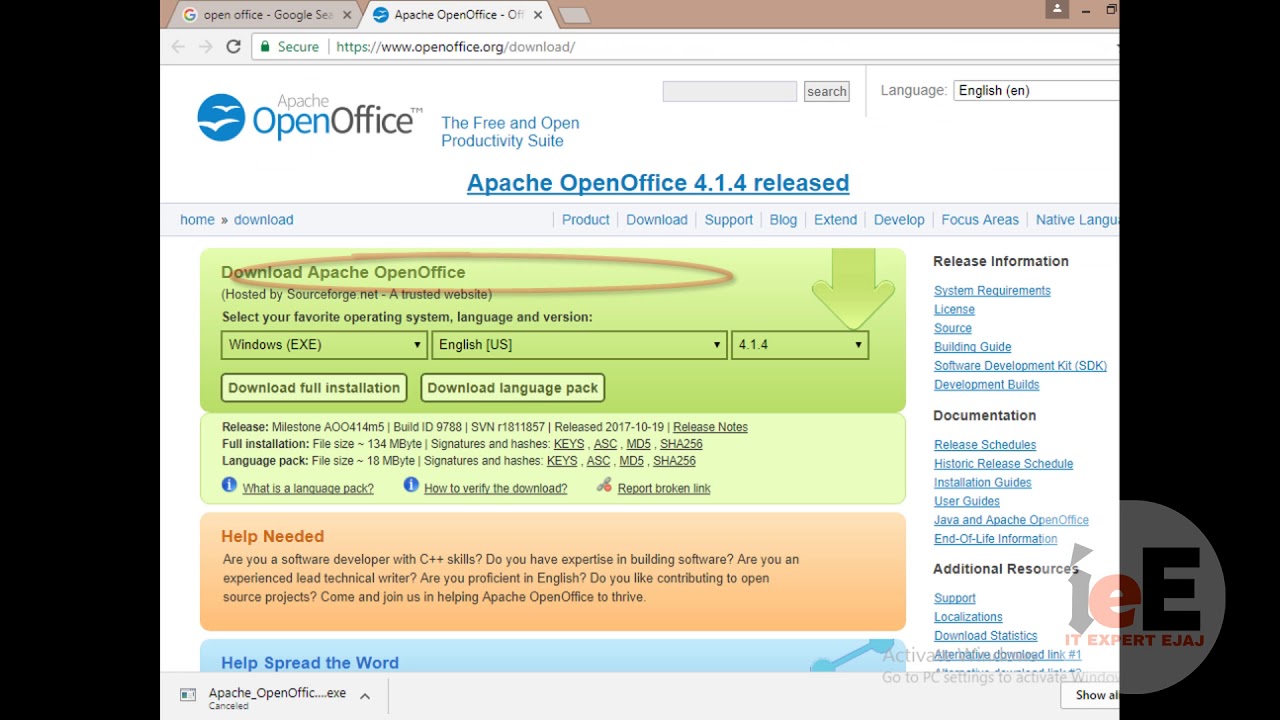The width and height of the screenshot is (1280, 720).
Task: Open How to verify the download link
Action: coord(495,489)
